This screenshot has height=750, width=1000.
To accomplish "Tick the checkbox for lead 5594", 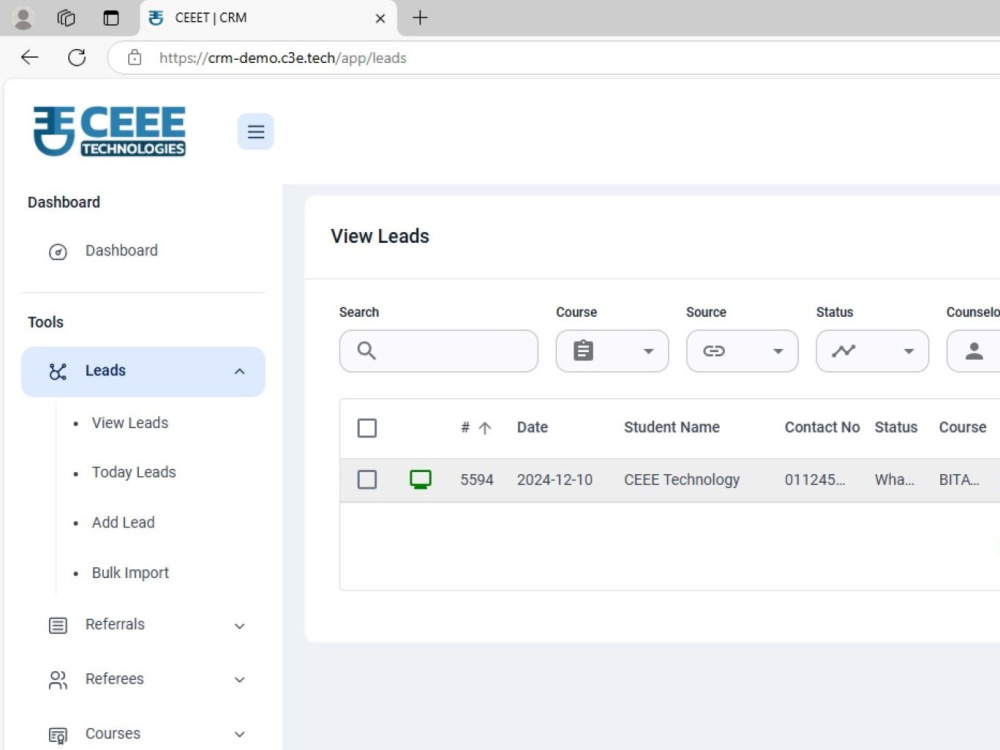I will (367, 480).
